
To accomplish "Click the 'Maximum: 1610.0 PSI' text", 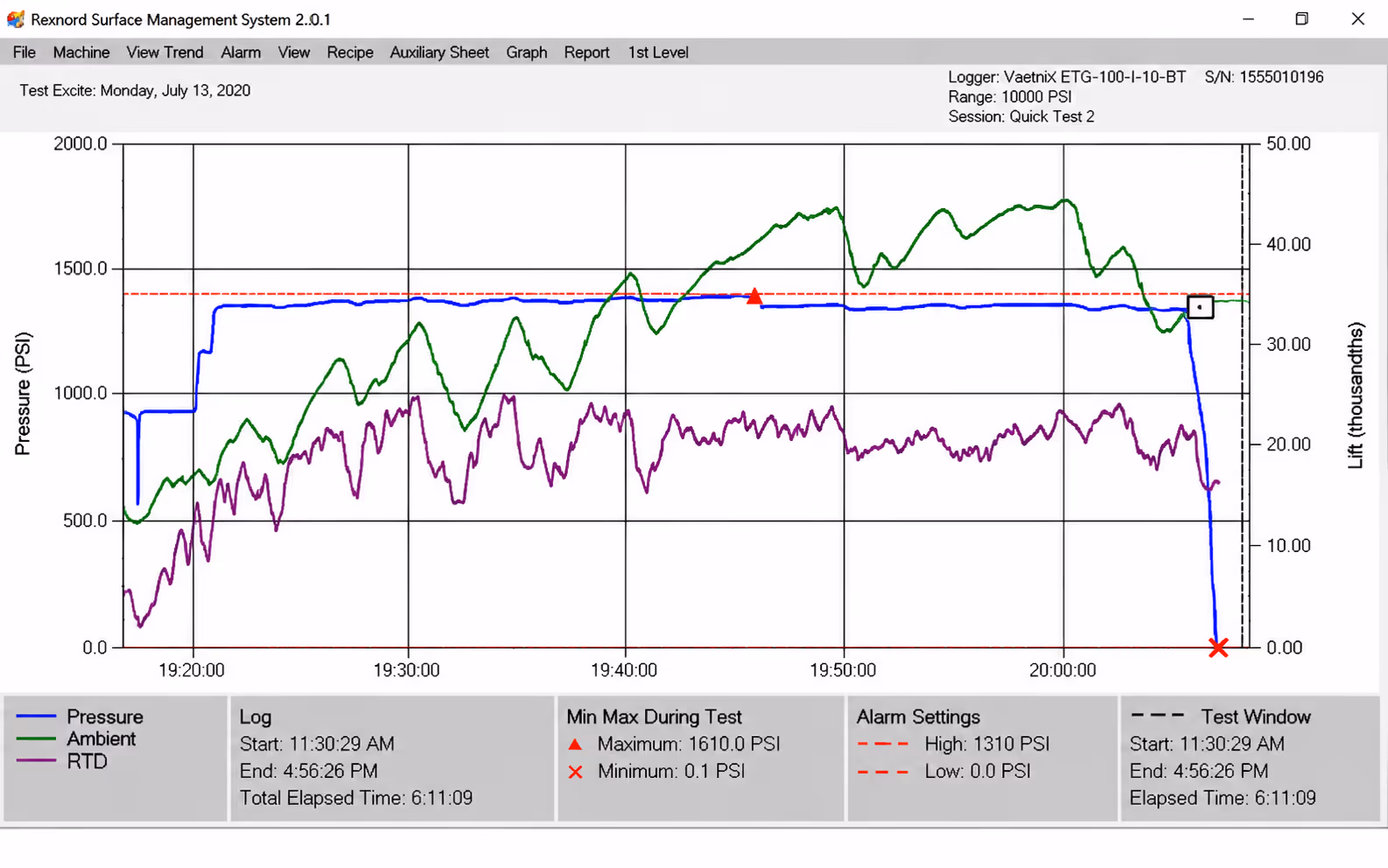I will pos(689,745).
